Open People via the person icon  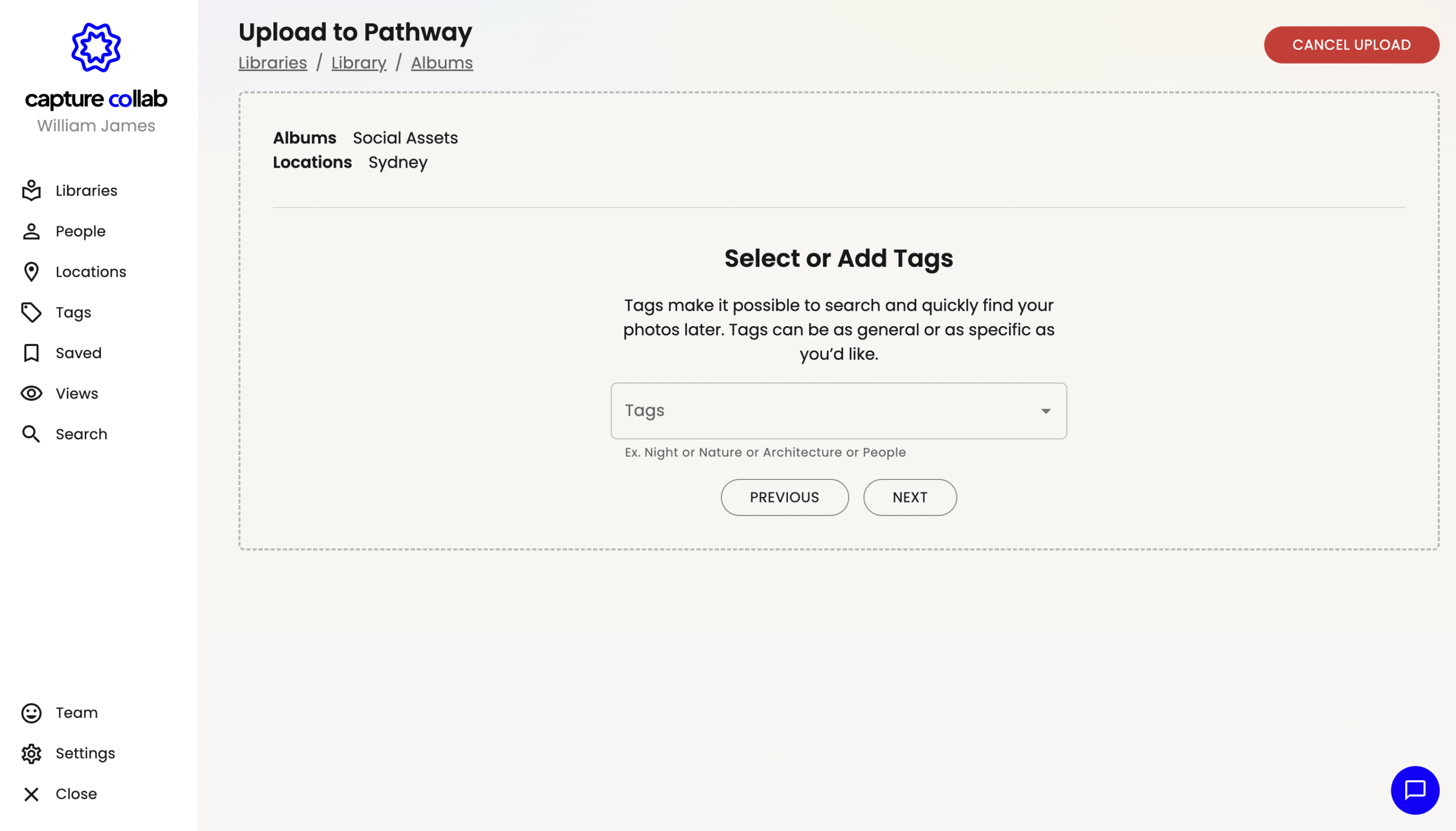(x=31, y=231)
